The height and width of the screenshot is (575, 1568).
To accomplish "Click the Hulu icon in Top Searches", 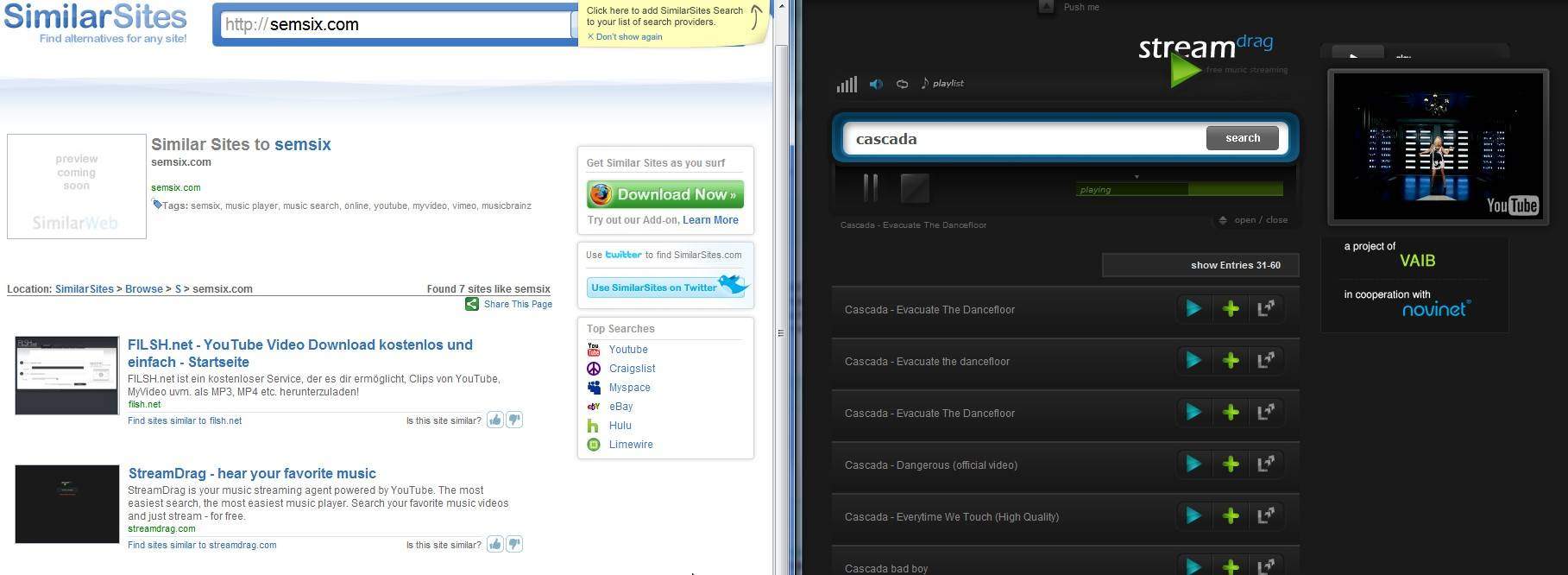I will coord(593,426).
